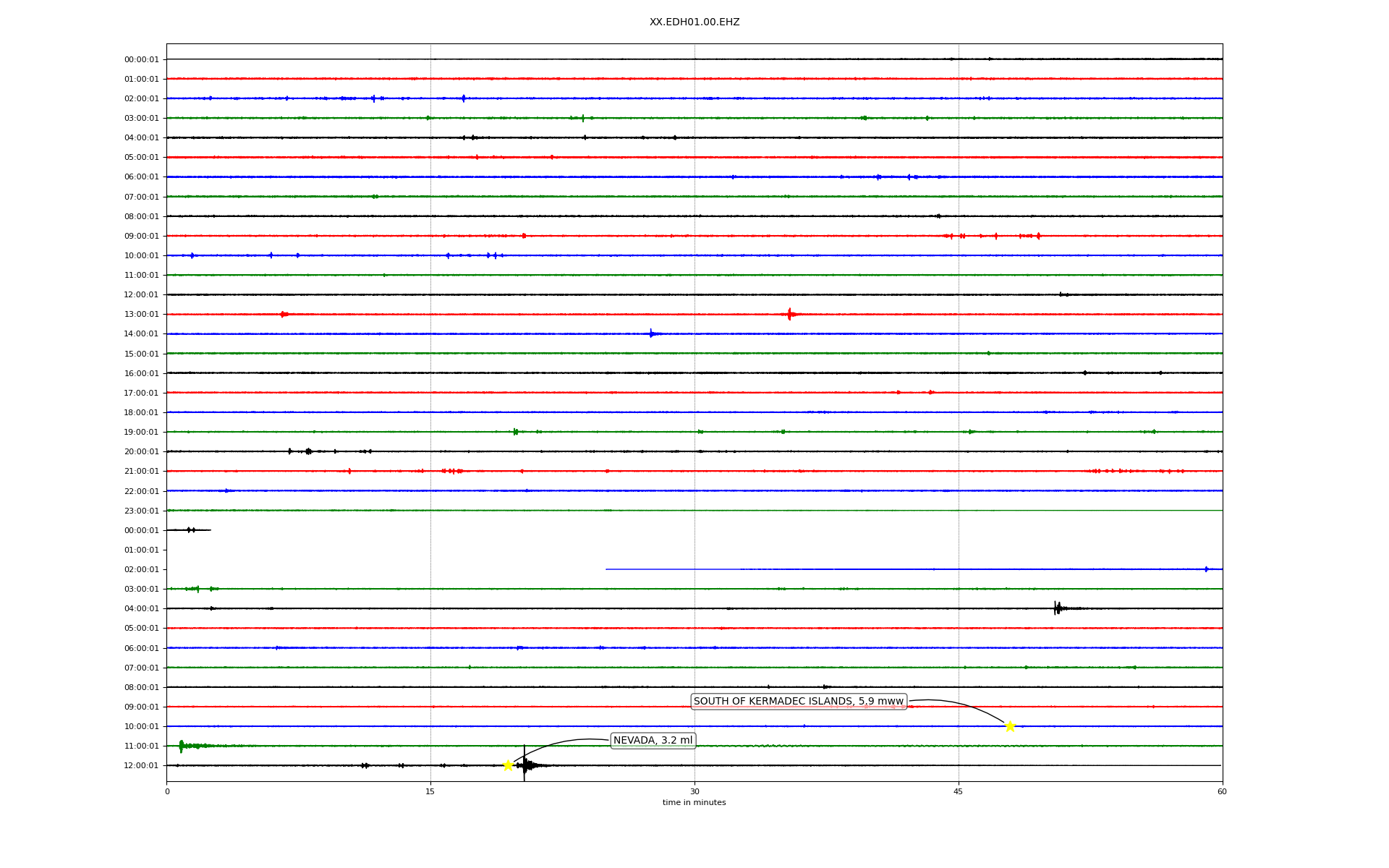1389x868 pixels.
Task: Click the x-axis tick label 45
Action: point(959,791)
